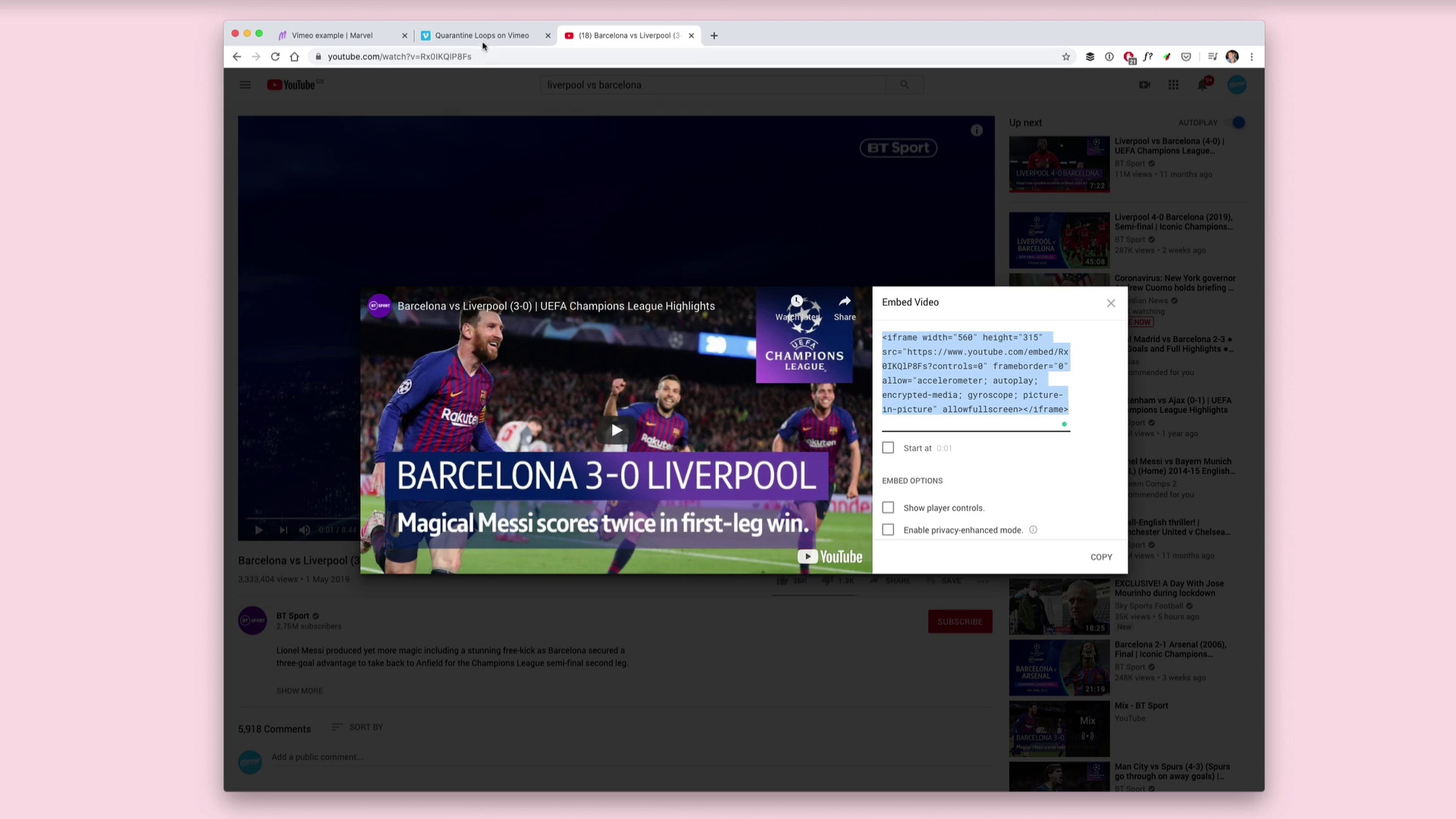Close the Barcelona vs Liverpool tab
This screenshot has height=819, width=1456.
coord(691,36)
